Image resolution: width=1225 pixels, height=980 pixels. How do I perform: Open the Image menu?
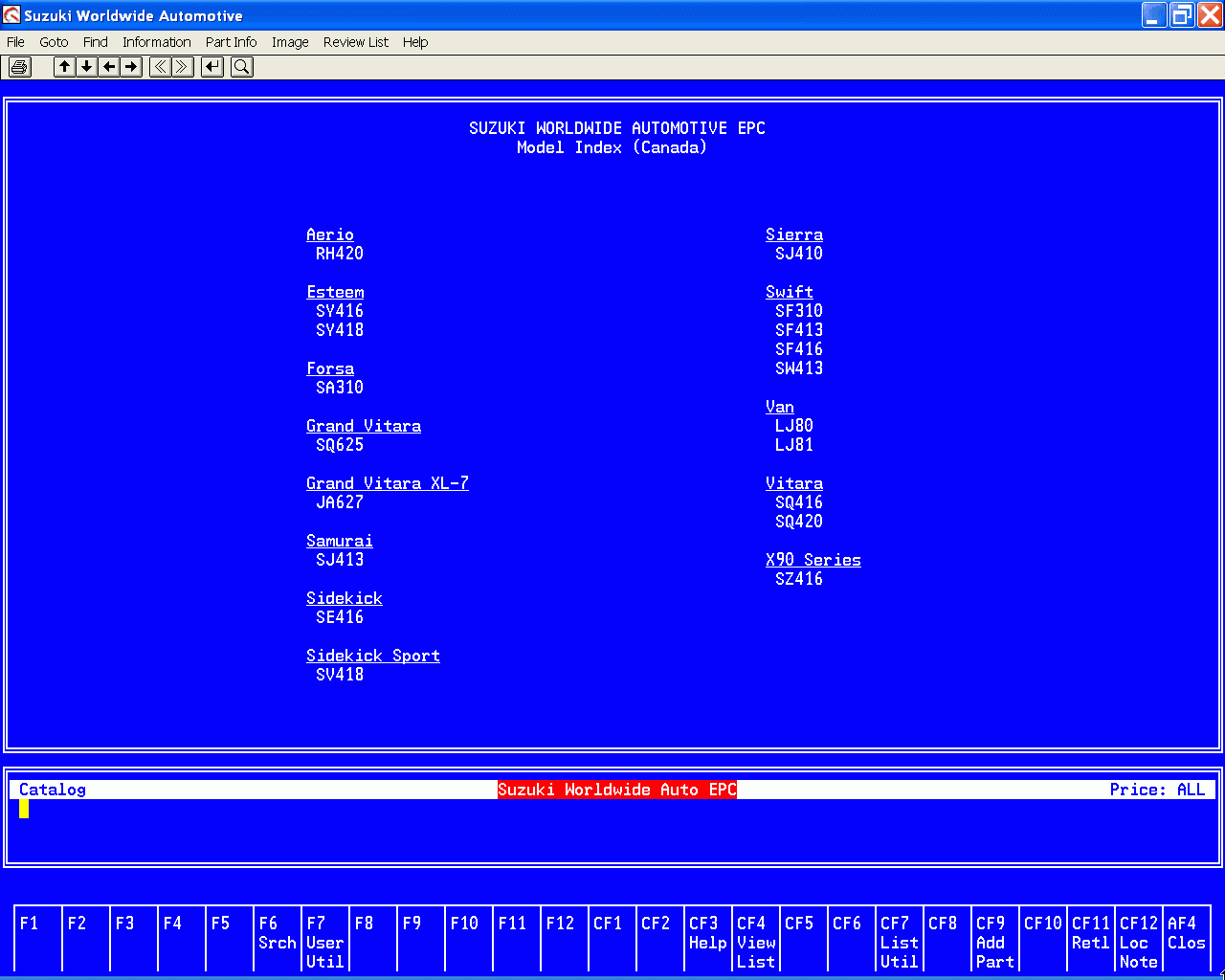click(290, 42)
